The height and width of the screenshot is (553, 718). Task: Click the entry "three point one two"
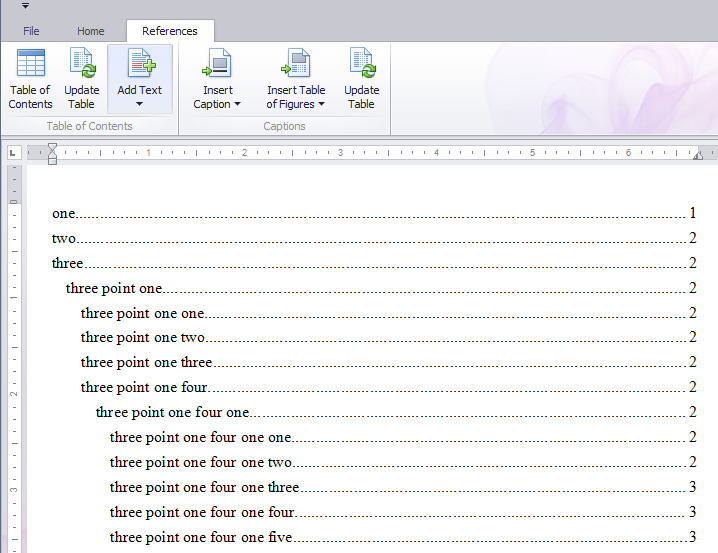142,337
